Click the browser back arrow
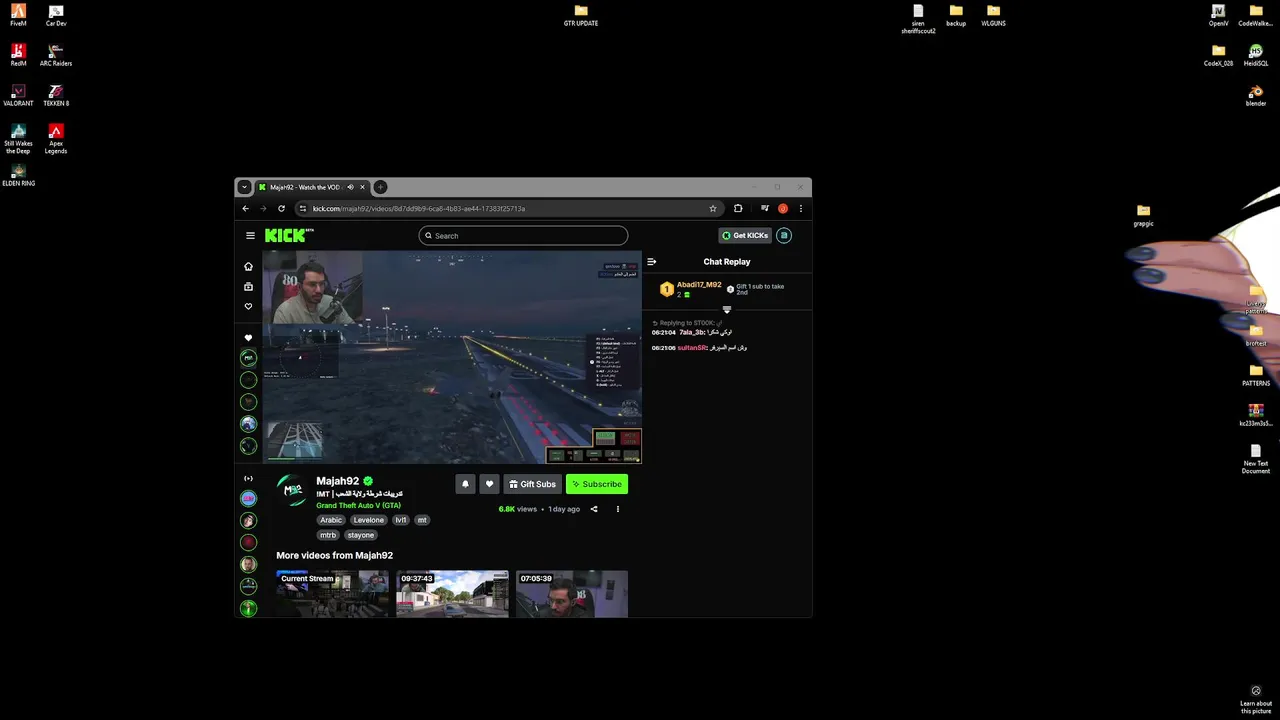1280x720 pixels. pos(246,209)
